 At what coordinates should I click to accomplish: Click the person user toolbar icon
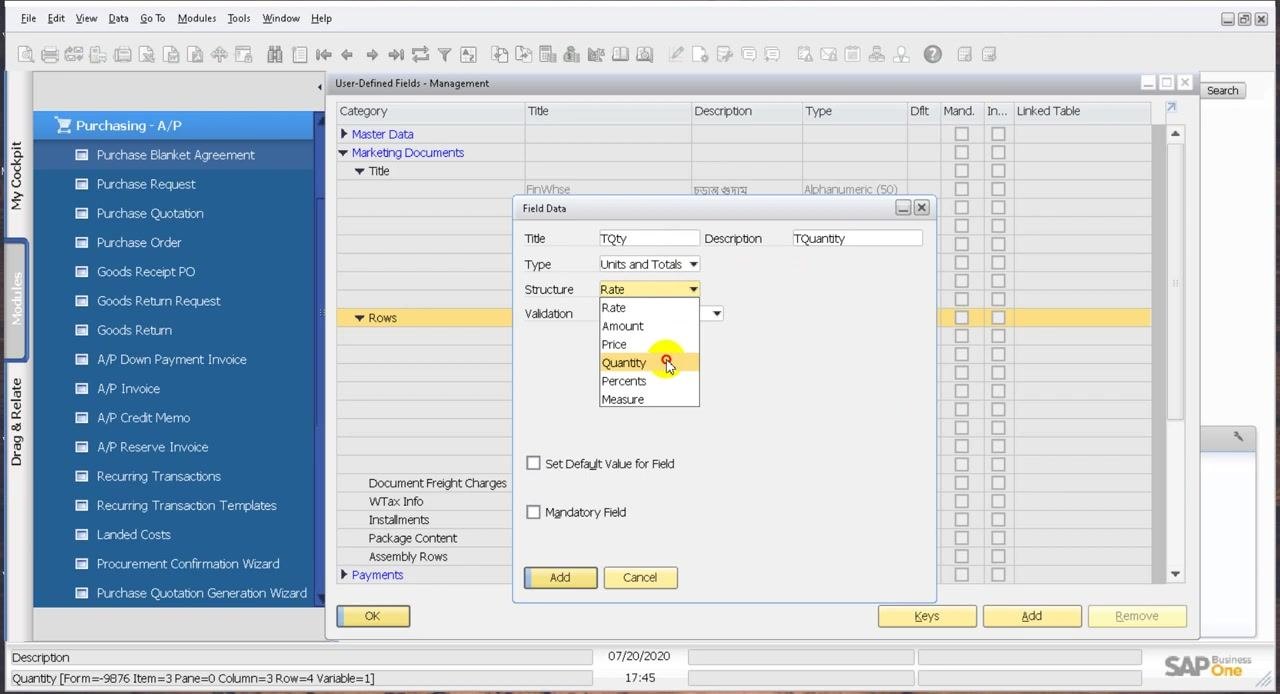(901, 55)
